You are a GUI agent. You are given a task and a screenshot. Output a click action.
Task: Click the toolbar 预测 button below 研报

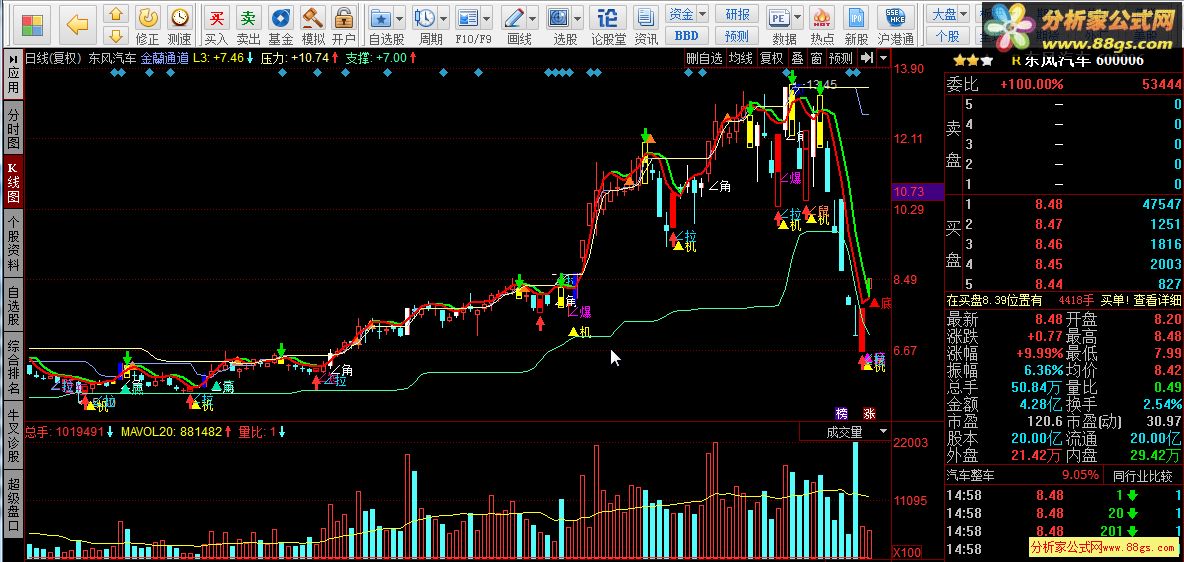pyautogui.click(x=737, y=35)
